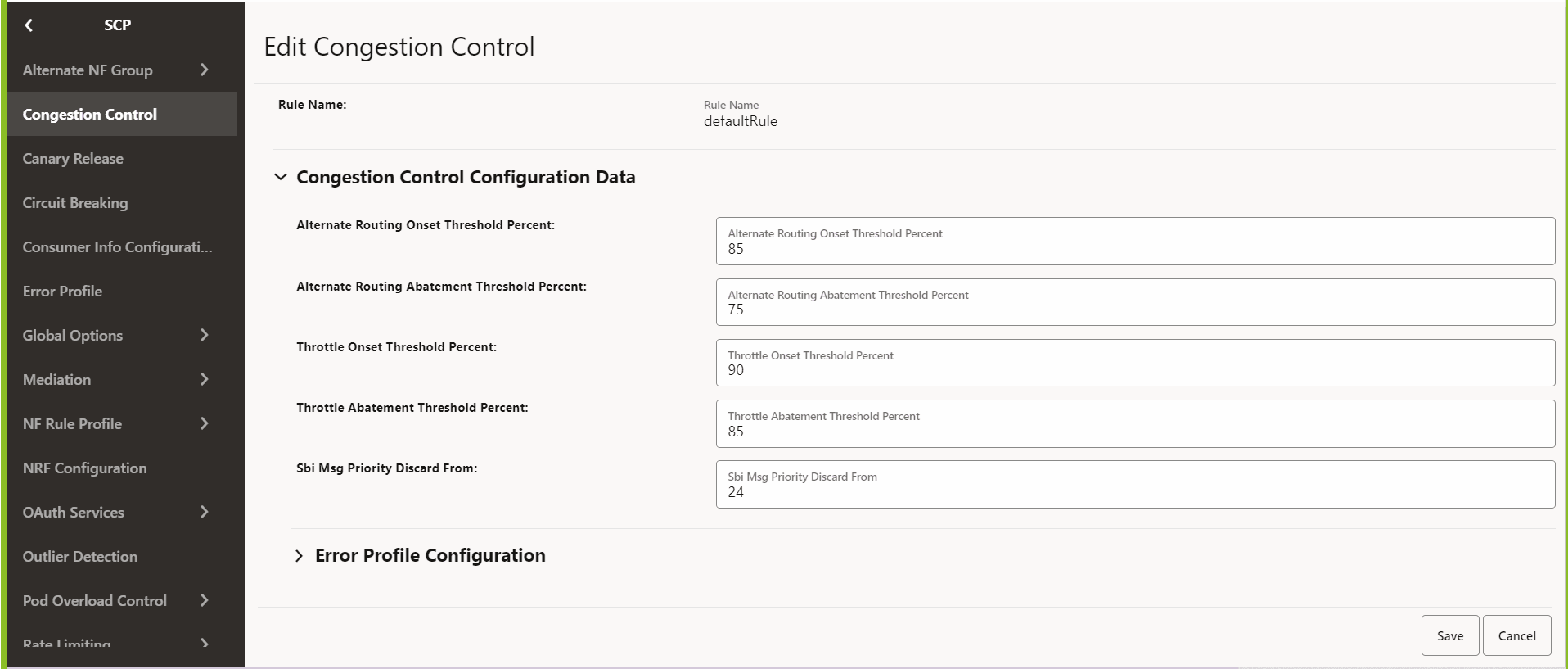Select Congestion Control in sidebar
The width and height of the screenshot is (1568, 669).
(90, 115)
